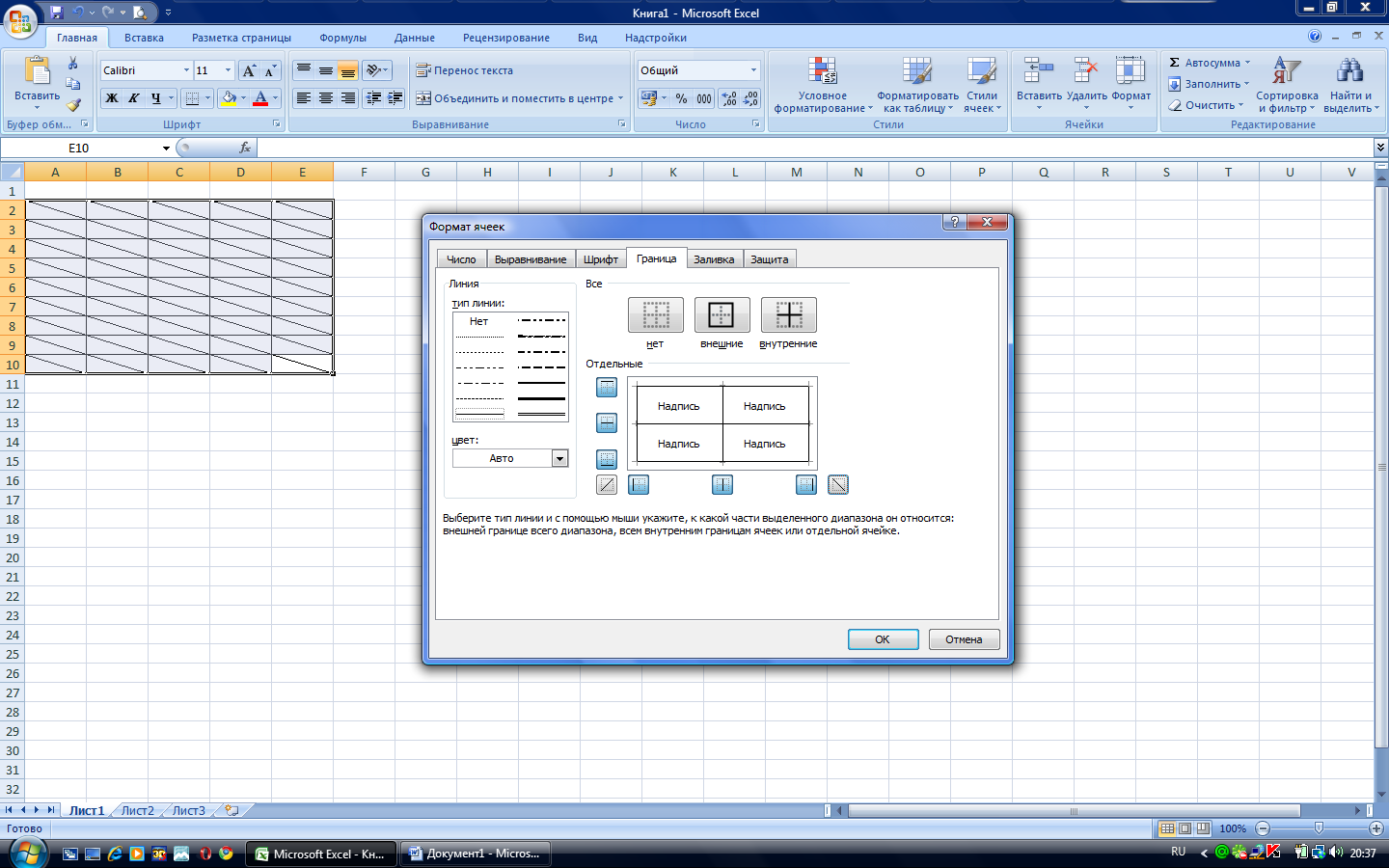Expand the Name Box dropdown arrow

point(166,149)
